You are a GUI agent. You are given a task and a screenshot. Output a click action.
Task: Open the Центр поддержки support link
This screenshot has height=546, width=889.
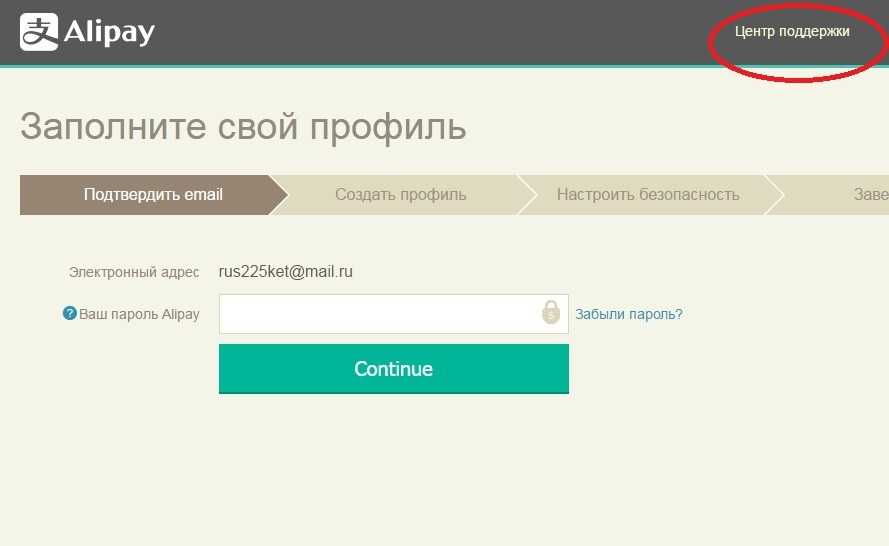(x=791, y=32)
